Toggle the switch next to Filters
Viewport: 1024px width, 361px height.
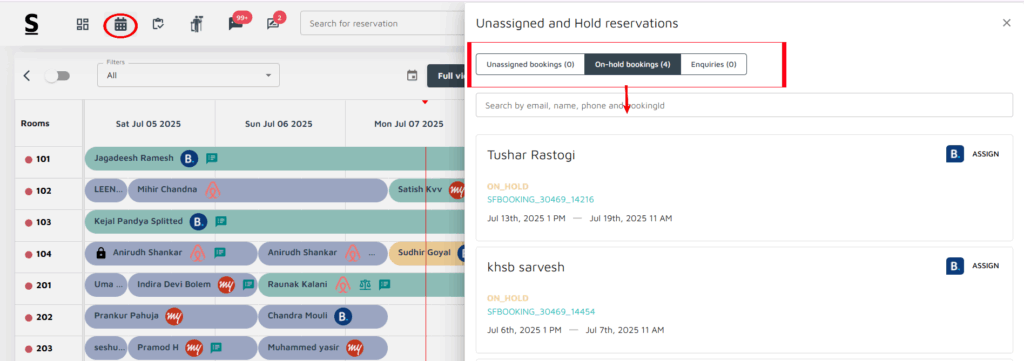57,76
